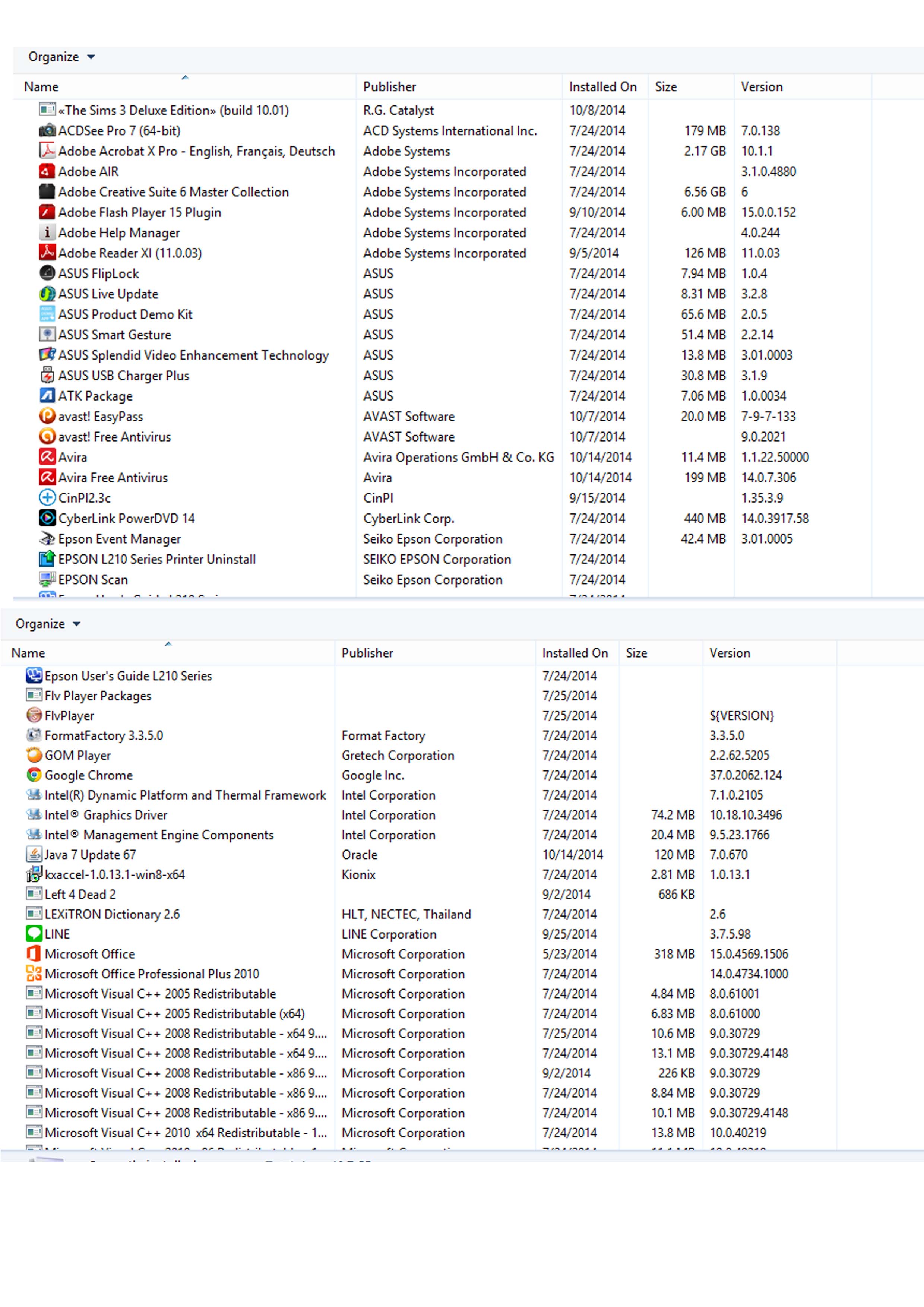This screenshot has height=1307, width=924.
Task: Click the ASUS Live Update icon
Action: pos(47,294)
